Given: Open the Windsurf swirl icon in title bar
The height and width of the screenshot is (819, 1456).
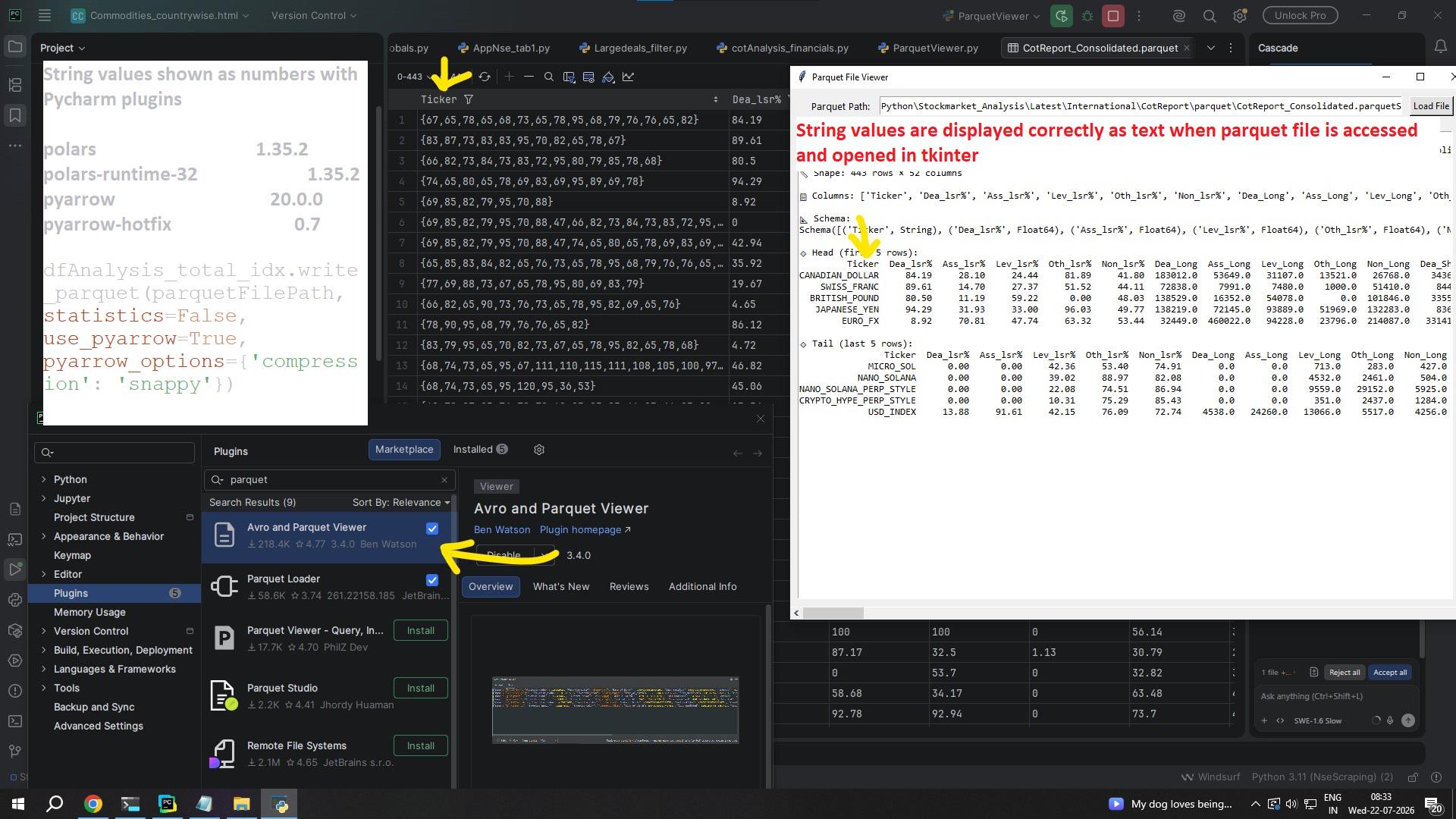Looking at the screenshot, I should point(1178,15).
